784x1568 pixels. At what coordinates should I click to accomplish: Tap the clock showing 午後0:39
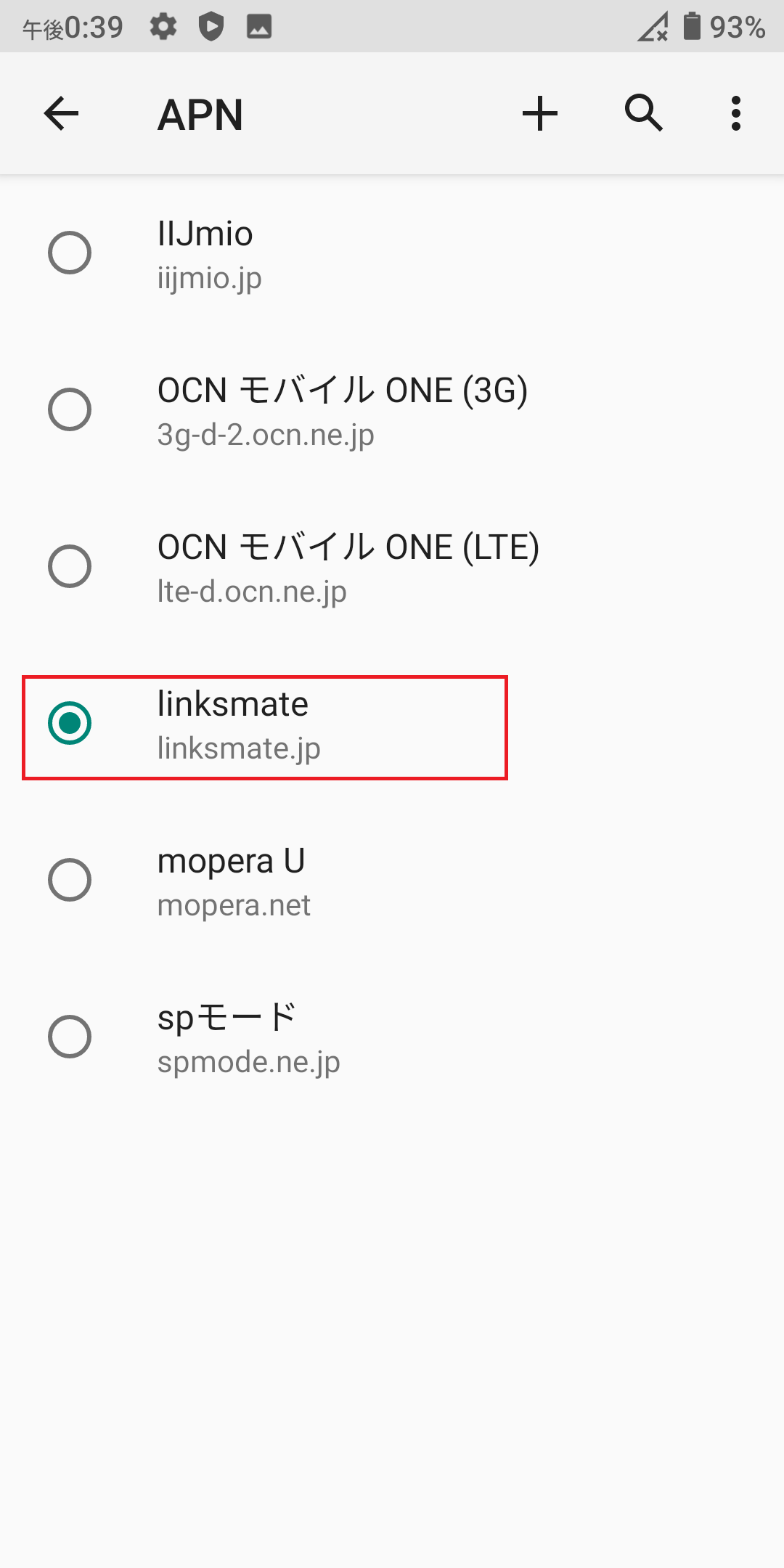point(73,28)
